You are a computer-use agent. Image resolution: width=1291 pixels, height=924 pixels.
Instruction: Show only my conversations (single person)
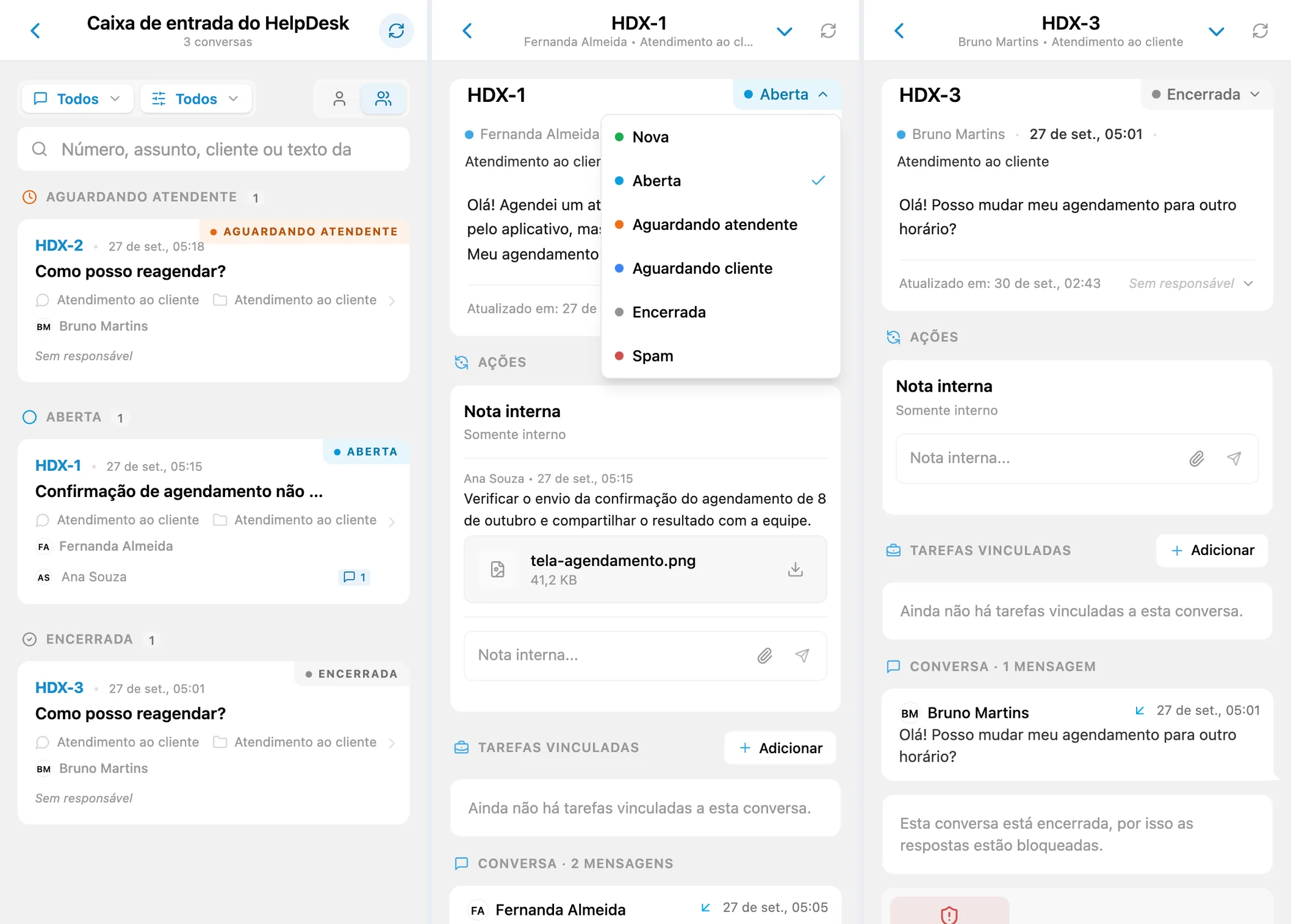(339, 99)
